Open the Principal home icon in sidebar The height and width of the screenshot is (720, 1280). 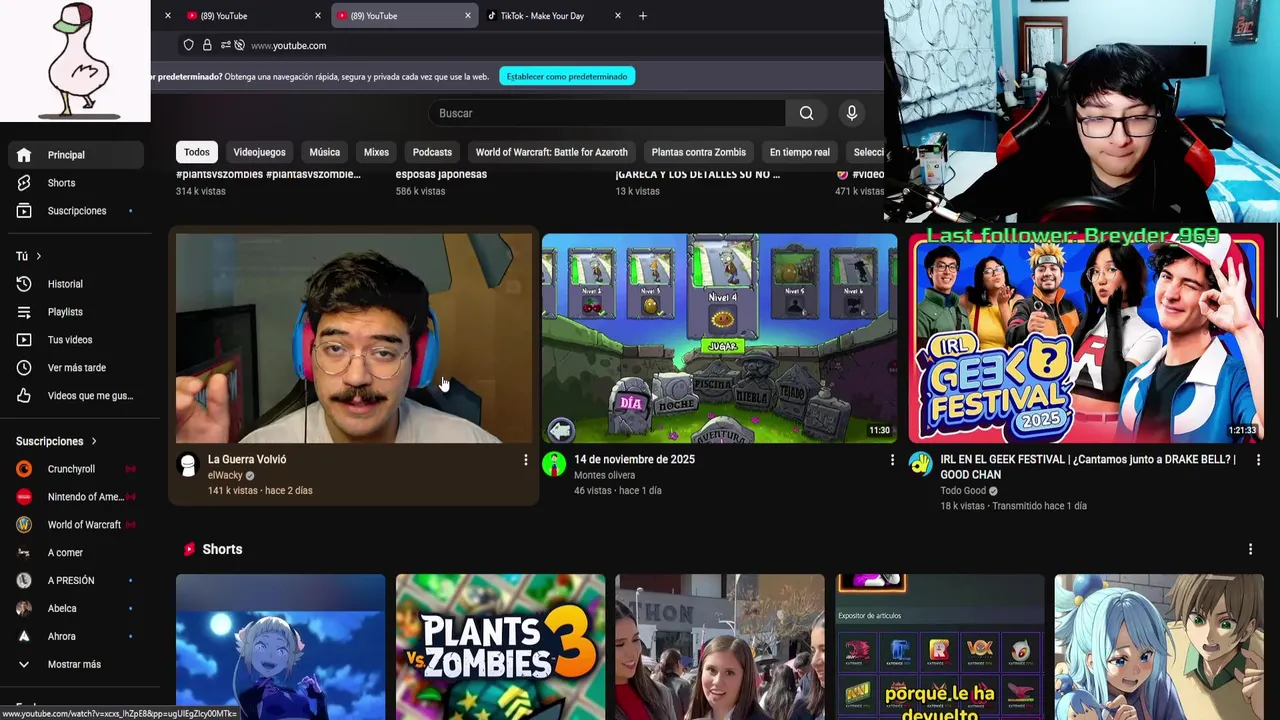click(x=24, y=155)
